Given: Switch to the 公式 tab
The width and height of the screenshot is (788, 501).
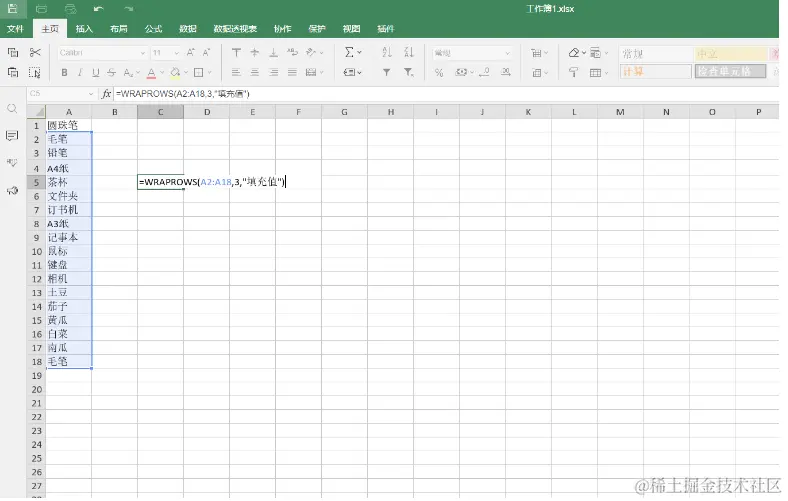Looking at the screenshot, I should click(153, 29).
